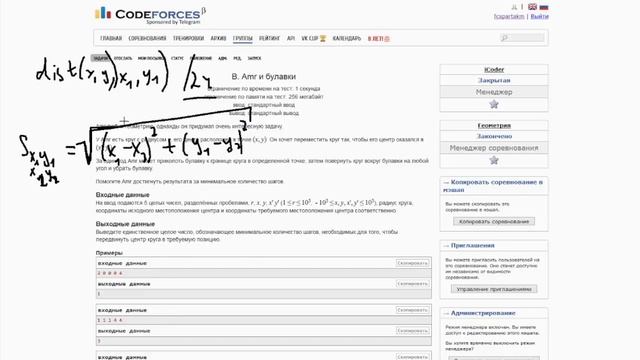Click the trophy icon next to VK CUP

pyautogui.click(x=322, y=38)
